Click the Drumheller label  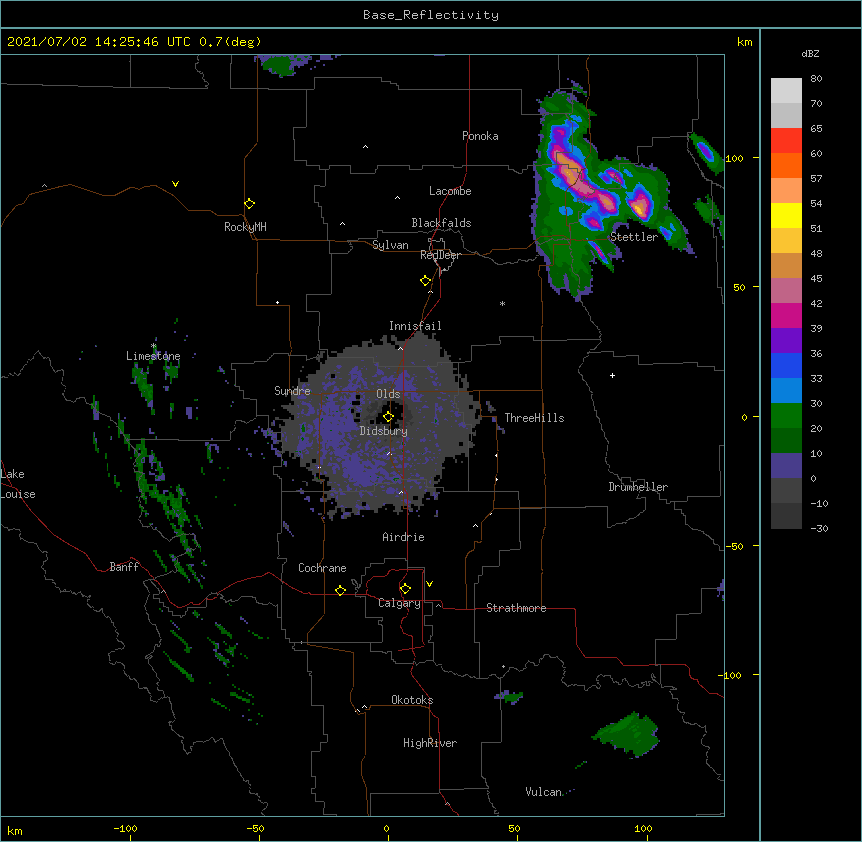coord(638,487)
